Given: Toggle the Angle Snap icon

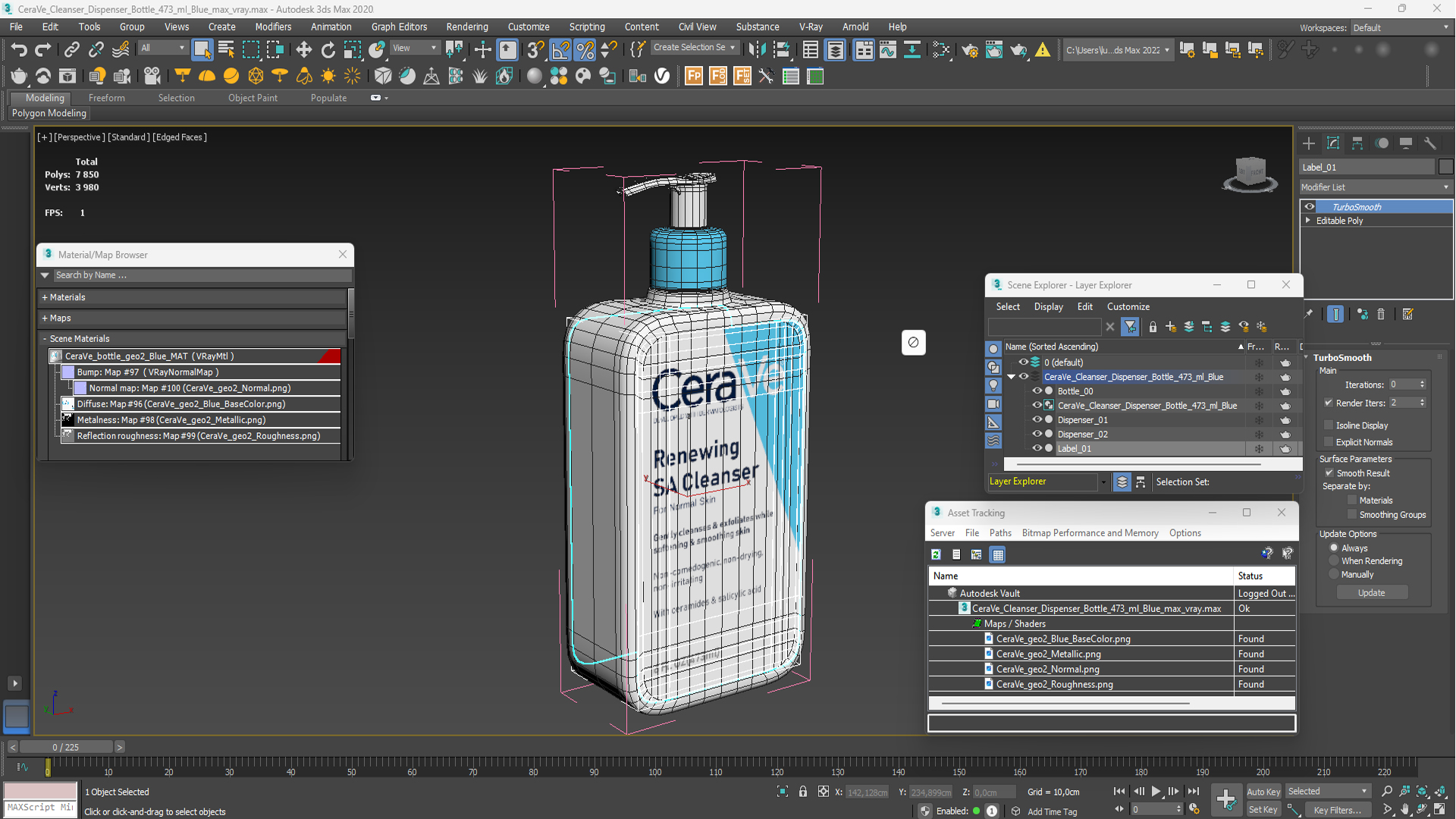Looking at the screenshot, I should (560, 50).
